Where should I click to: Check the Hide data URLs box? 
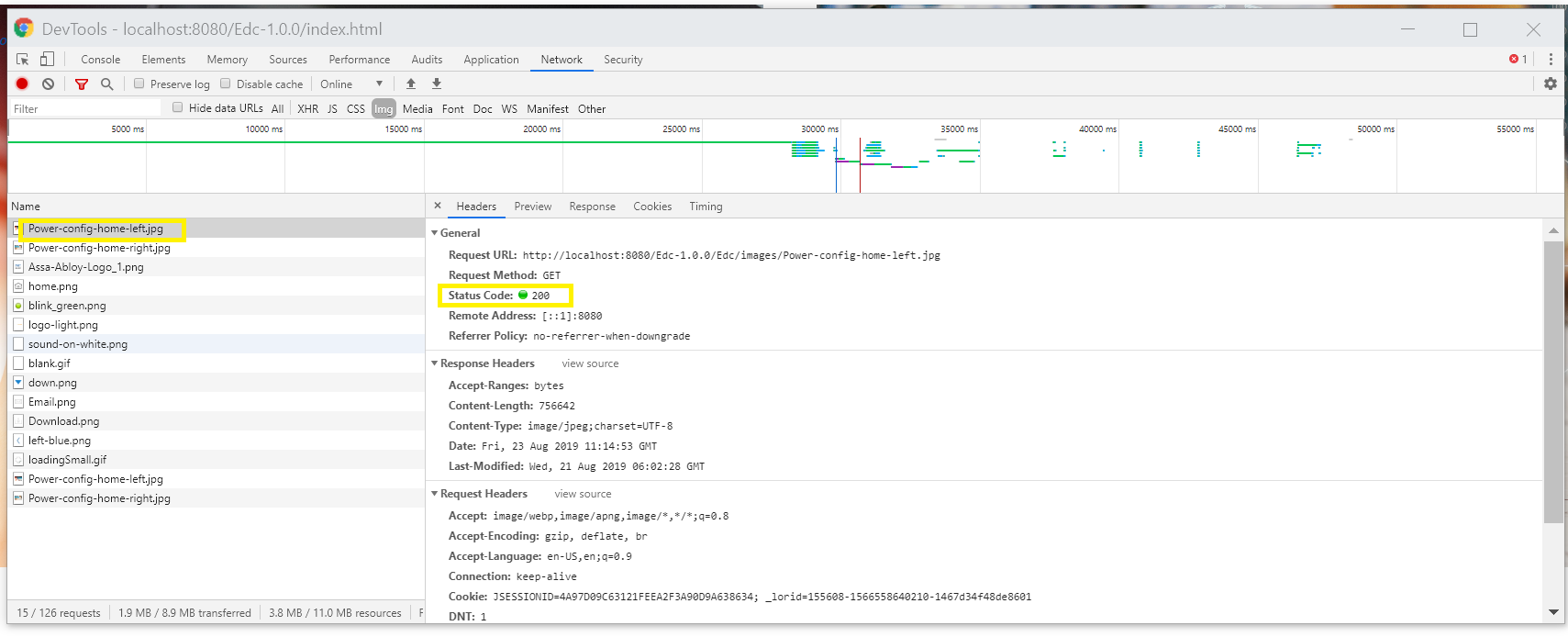pyautogui.click(x=178, y=107)
